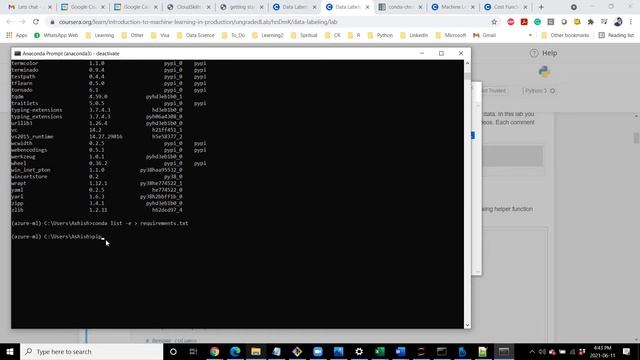640x360 pixels.
Task: Open the Python bookmarks folder
Action: point(380,36)
